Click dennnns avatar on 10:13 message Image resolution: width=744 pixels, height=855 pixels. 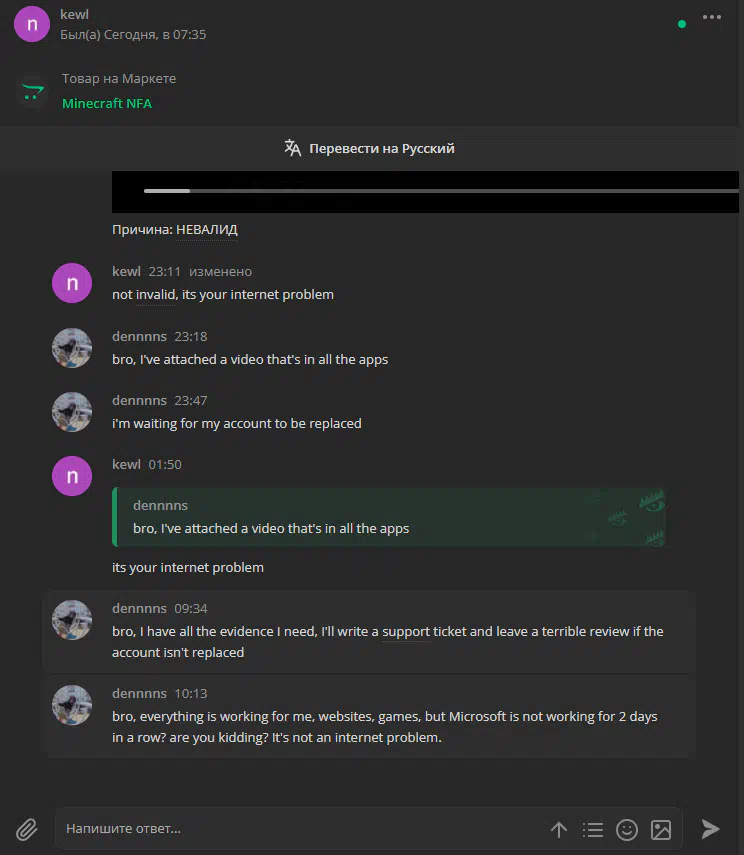[x=71, y=705]
